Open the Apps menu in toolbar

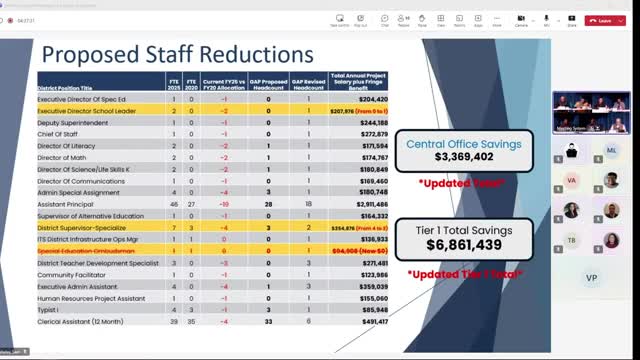click(478, 20)
